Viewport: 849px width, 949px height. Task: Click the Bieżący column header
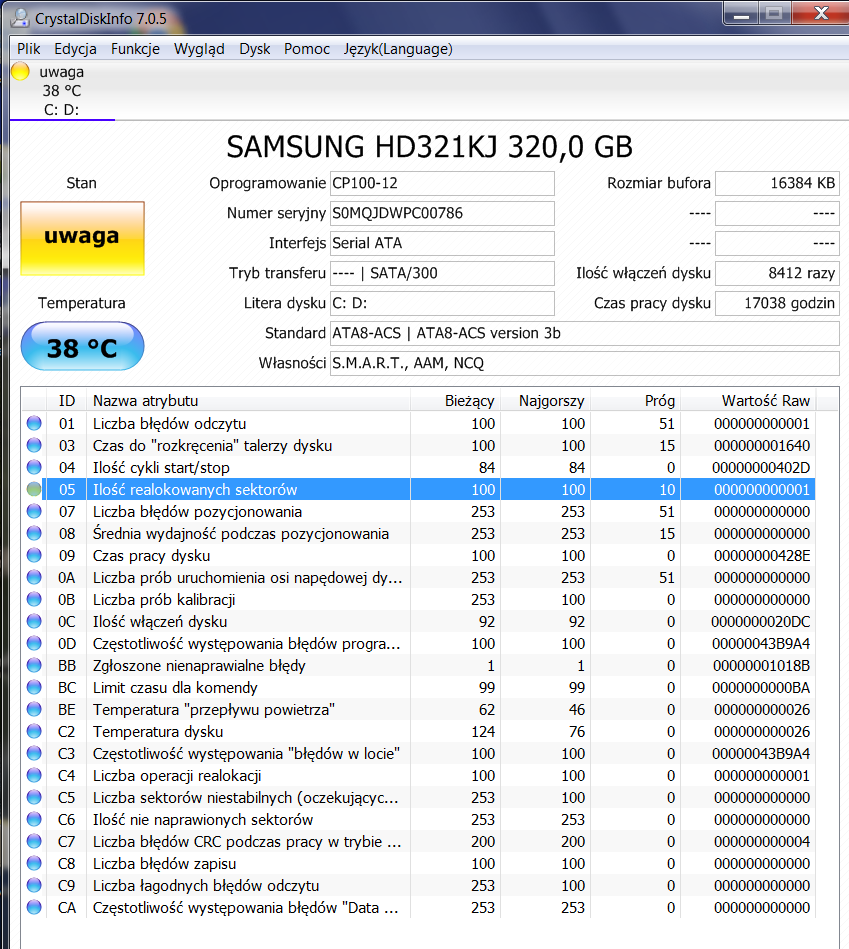(456, 401)
